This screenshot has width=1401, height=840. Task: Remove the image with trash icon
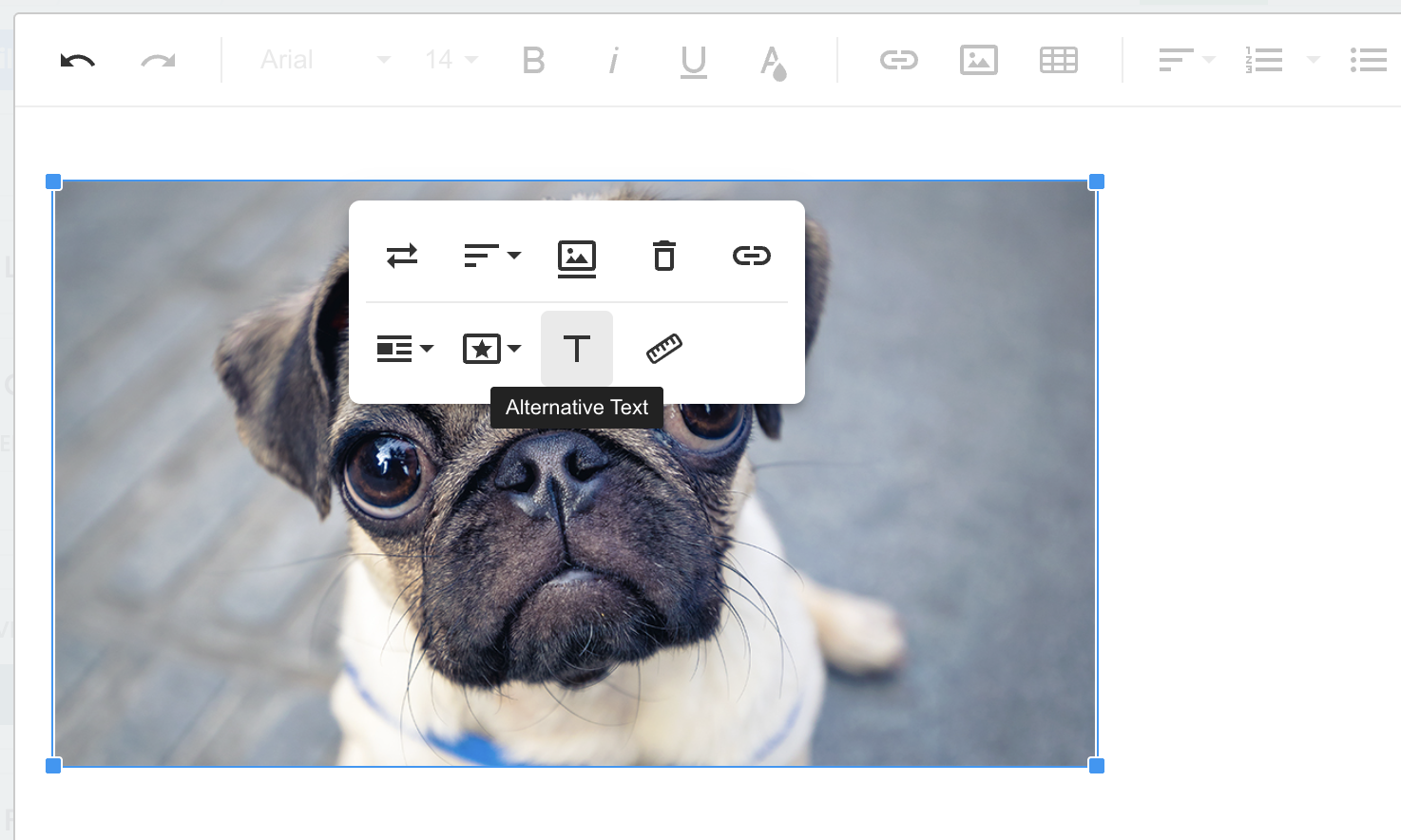click(x=664, y=256)
